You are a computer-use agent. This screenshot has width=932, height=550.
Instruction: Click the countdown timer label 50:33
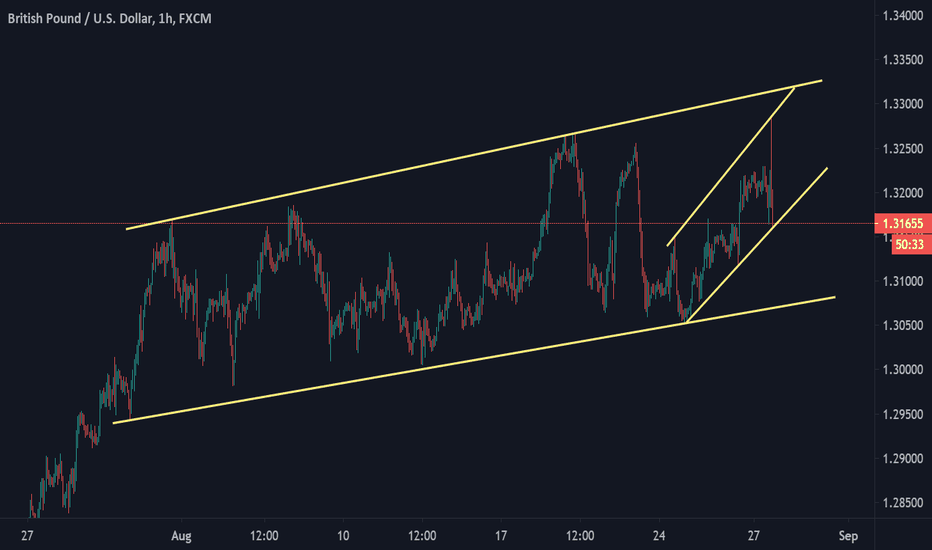pyautogui.click(x=909, y=244)
